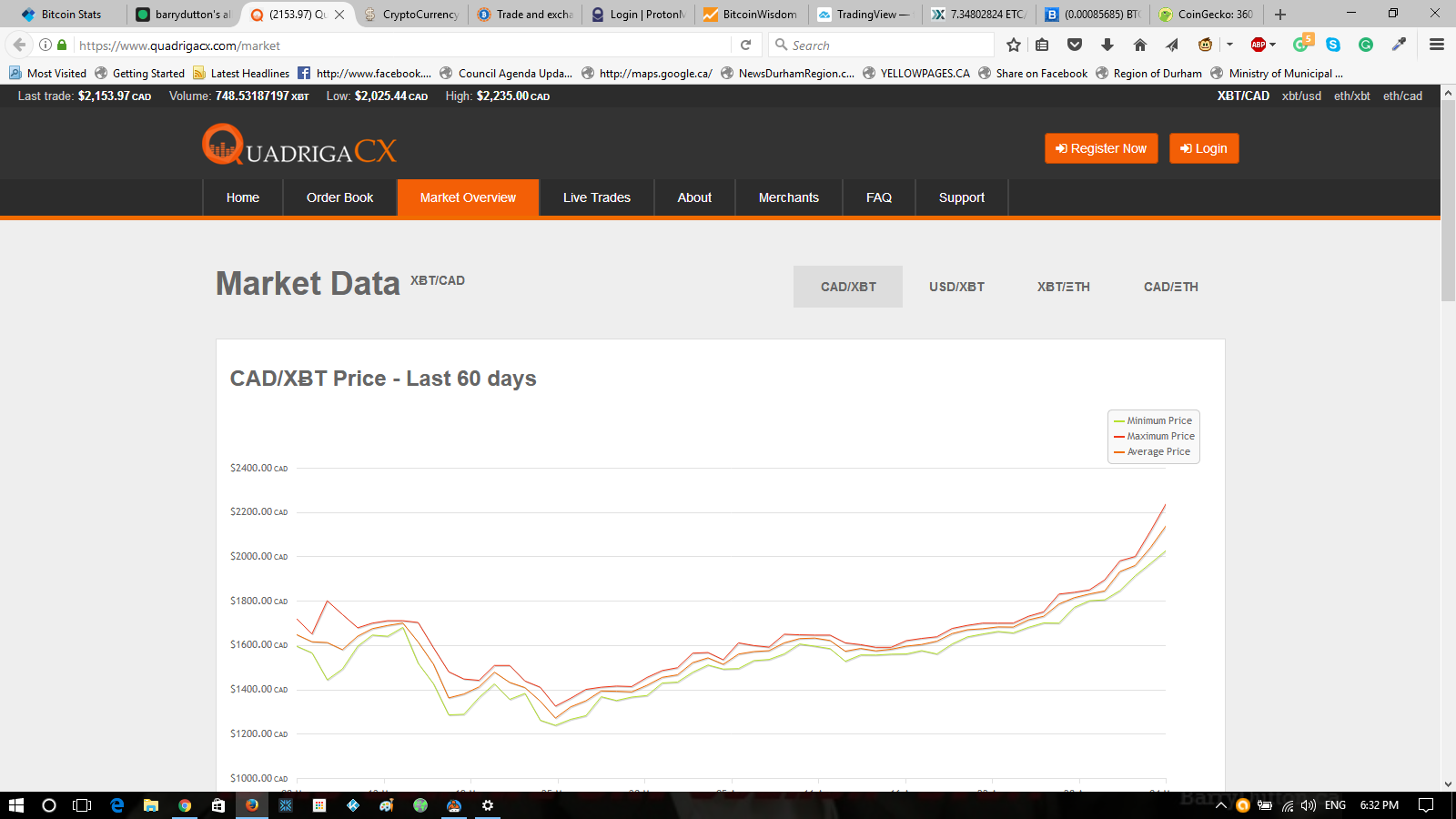Switch to the CryptoCurrency tab
The image size is (1456, 819).
pyautogui.click(x=411, y=15)
